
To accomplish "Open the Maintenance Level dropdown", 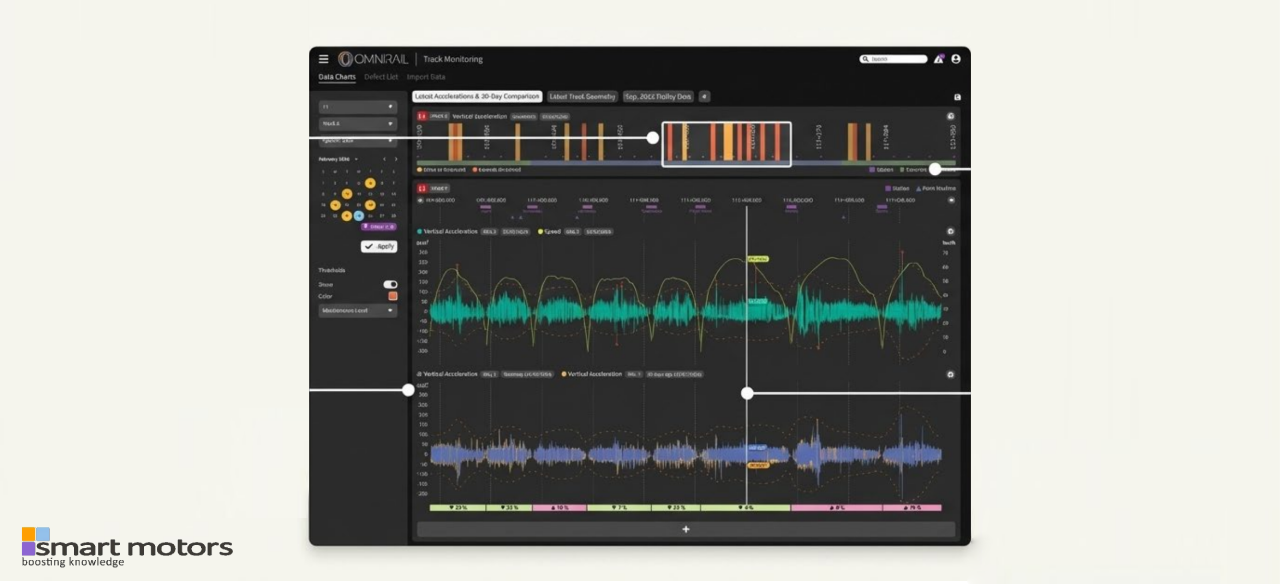I will pos(357,311).
